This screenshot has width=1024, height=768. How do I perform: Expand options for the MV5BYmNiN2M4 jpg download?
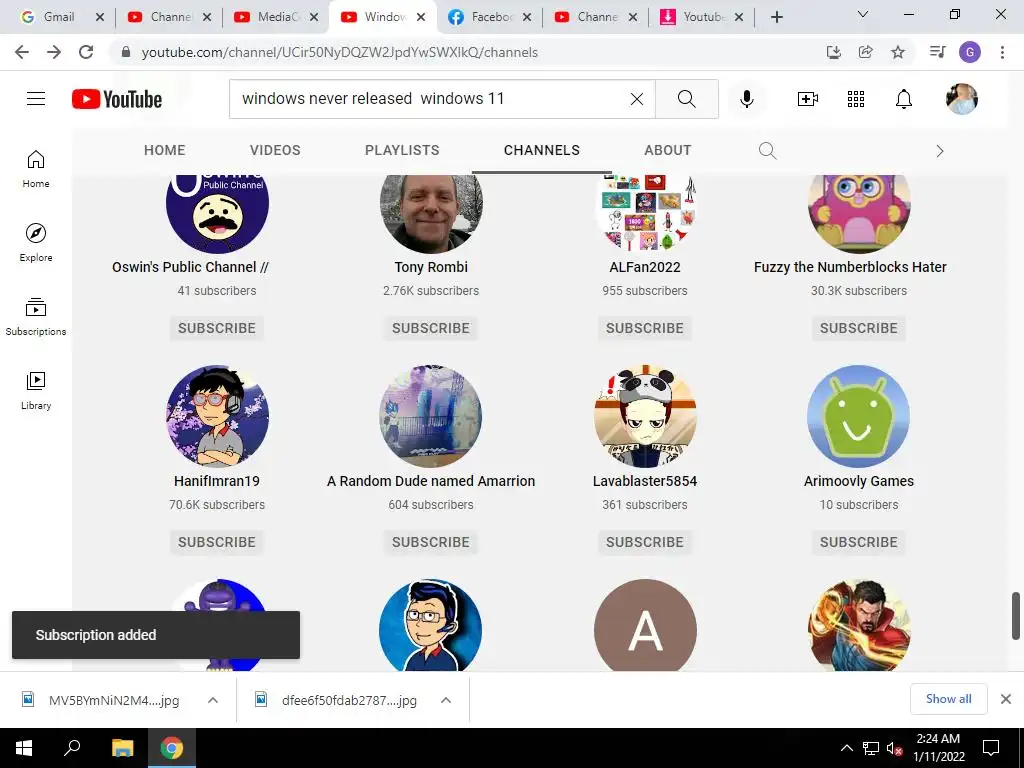[213, 700]
